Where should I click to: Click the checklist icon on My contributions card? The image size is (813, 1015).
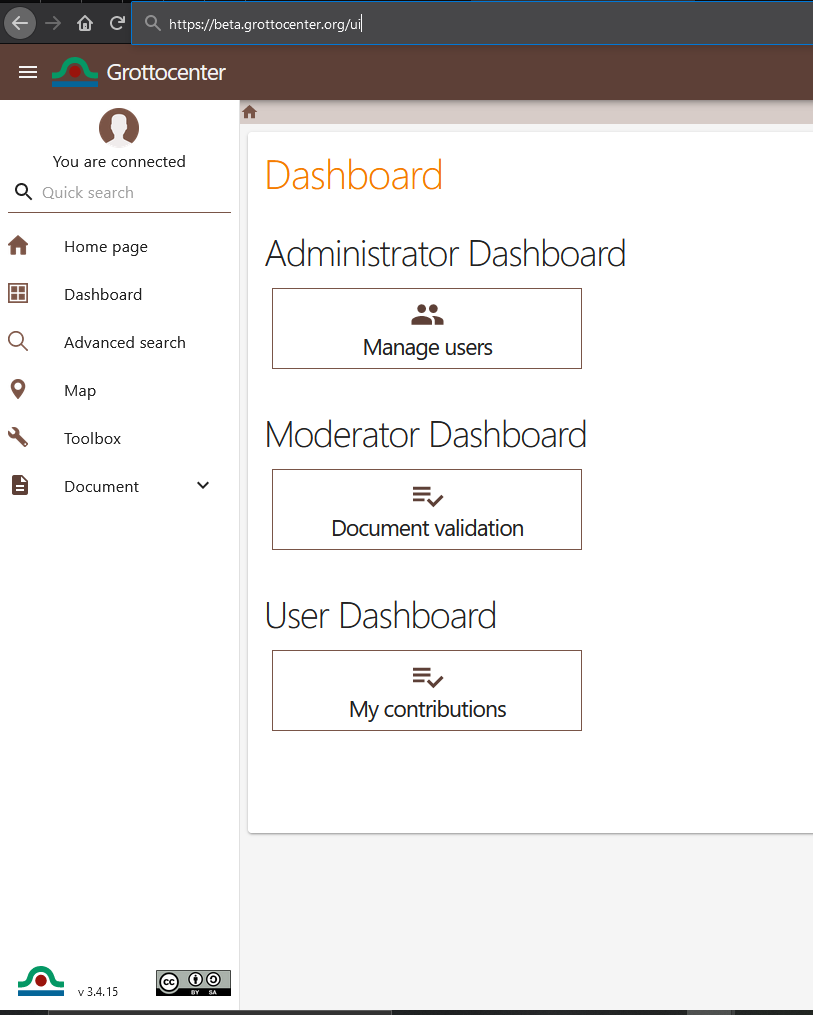(x=427, y=677)
